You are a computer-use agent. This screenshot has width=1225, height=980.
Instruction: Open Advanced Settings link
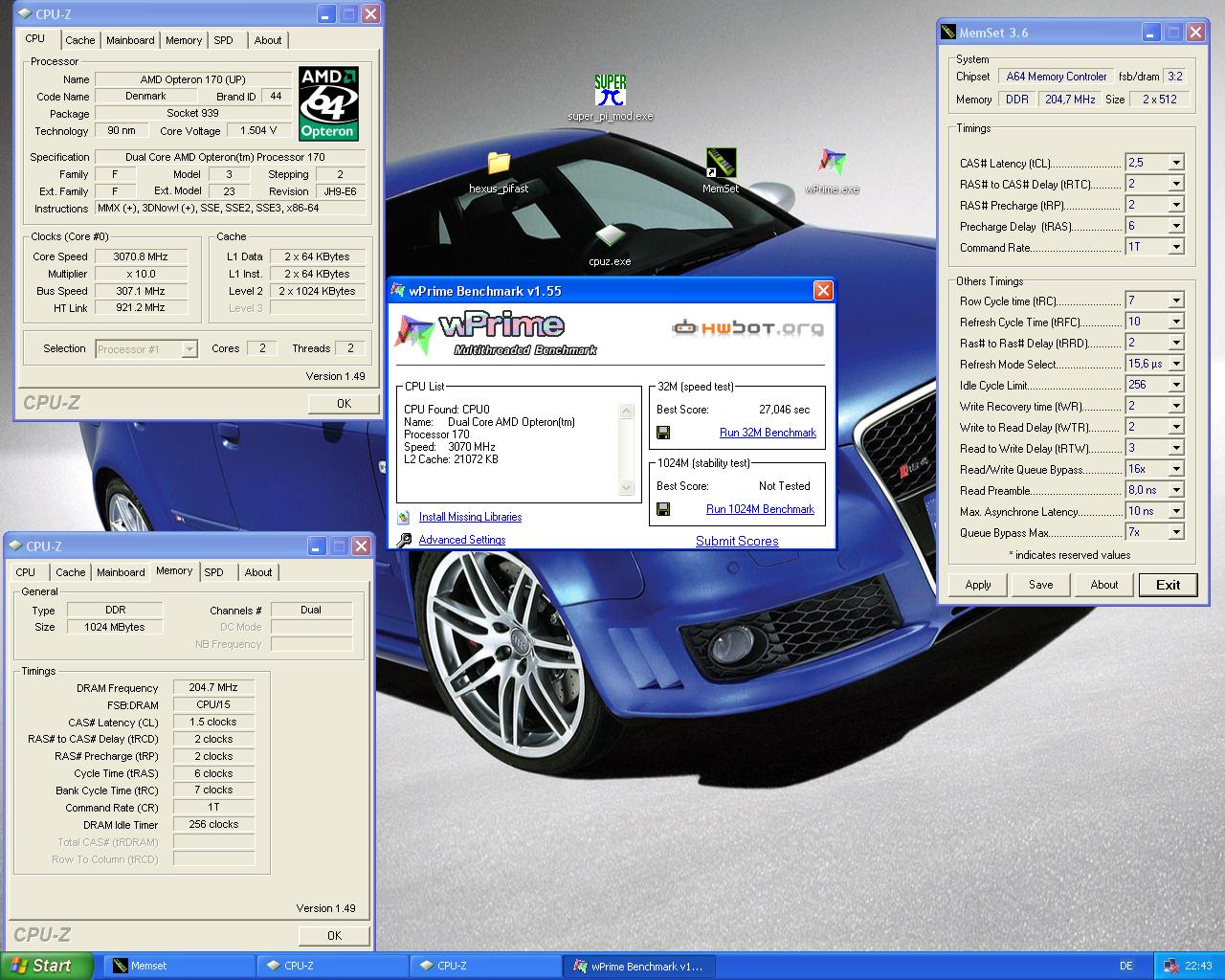[x=461, y=540]
